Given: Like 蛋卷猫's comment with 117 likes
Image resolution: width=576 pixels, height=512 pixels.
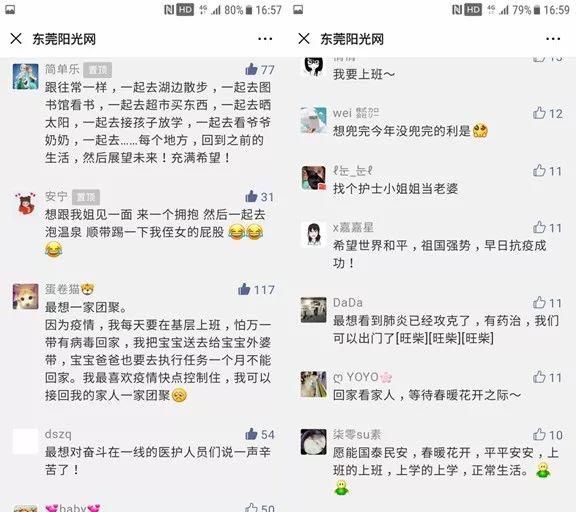Looking at the screenshot, I should click(244, 289).
